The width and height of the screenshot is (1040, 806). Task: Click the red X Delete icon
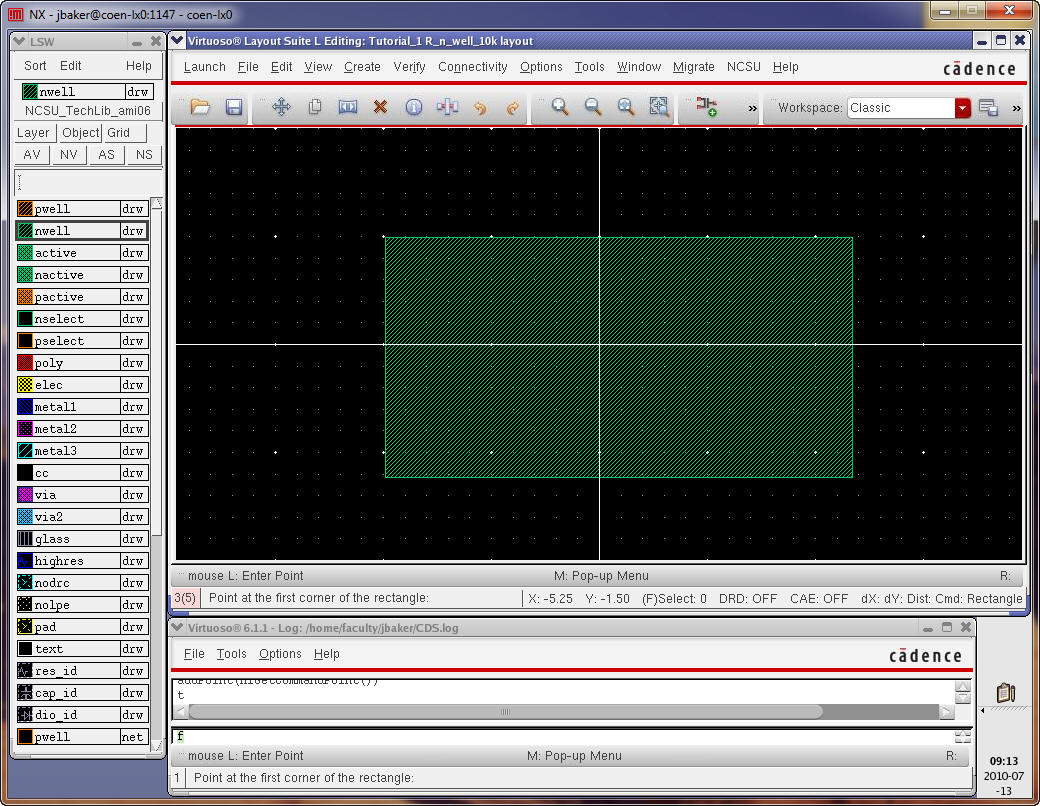pos(380,107)
